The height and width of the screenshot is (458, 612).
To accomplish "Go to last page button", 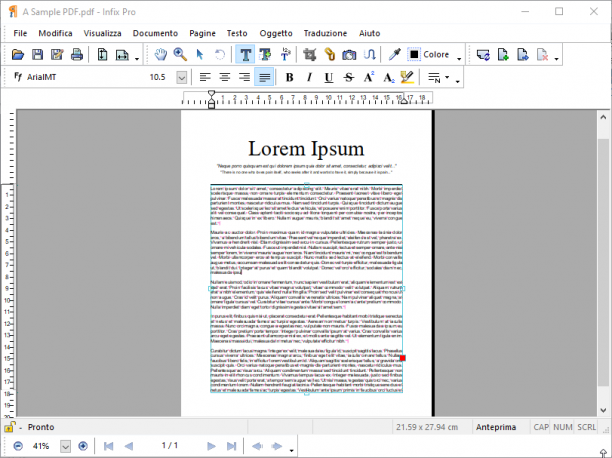I will tap(231, 446).
